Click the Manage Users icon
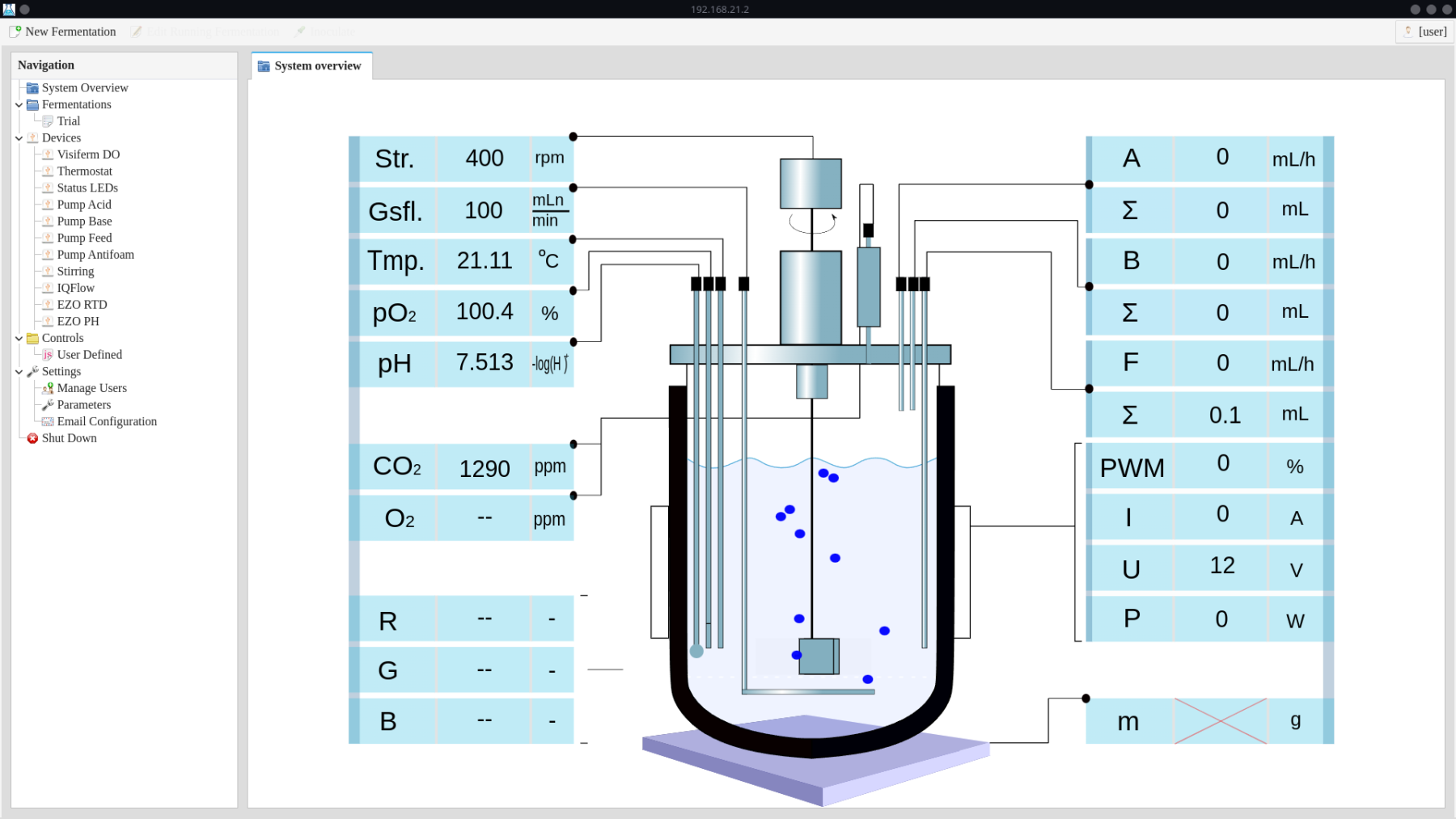1456x819 pixels. tap(48, 388)
